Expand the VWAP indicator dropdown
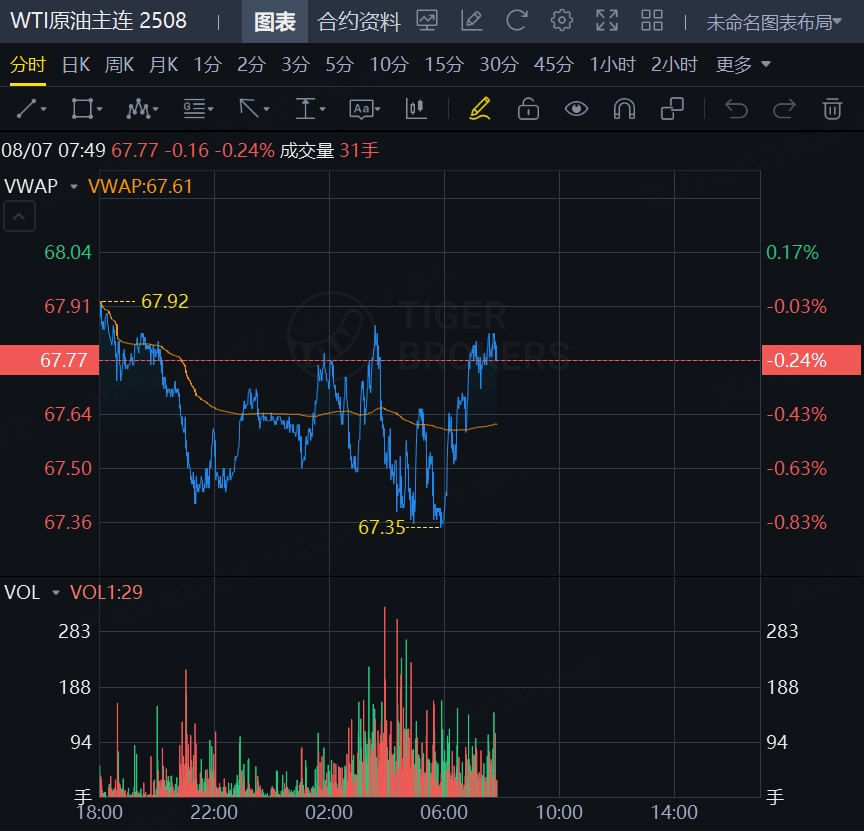 point(73,186)
